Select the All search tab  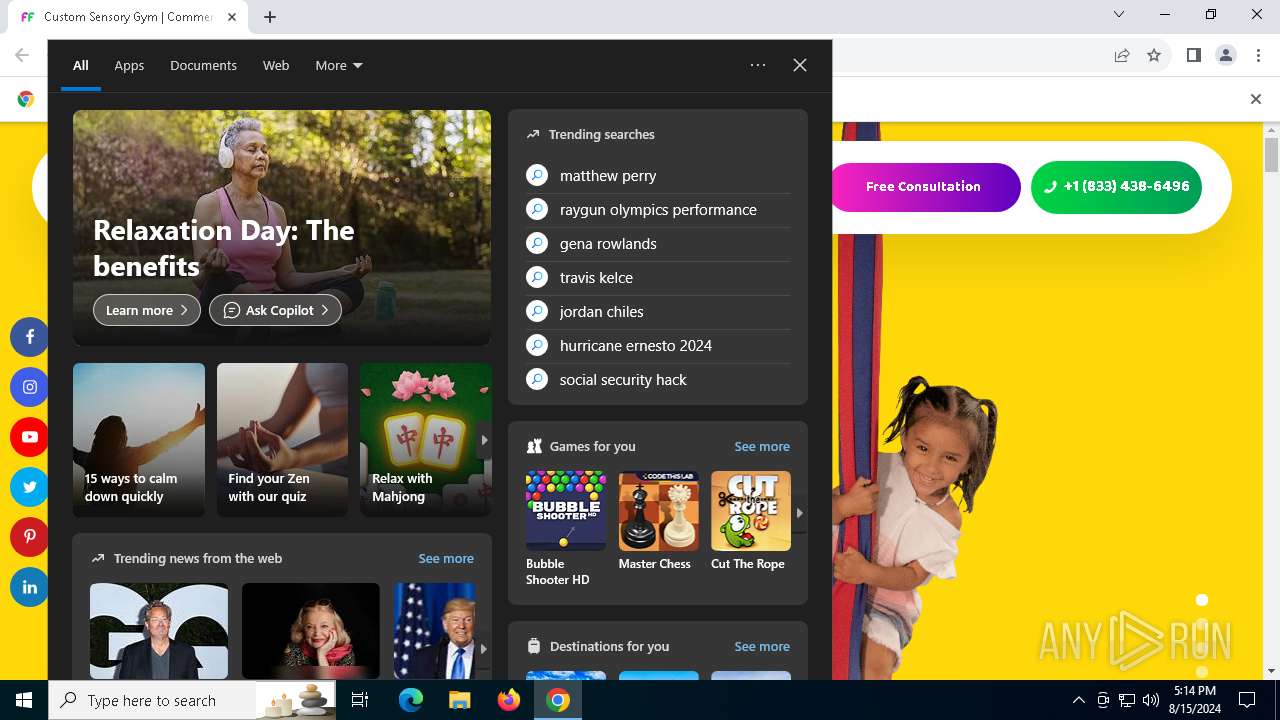point(81,65)
